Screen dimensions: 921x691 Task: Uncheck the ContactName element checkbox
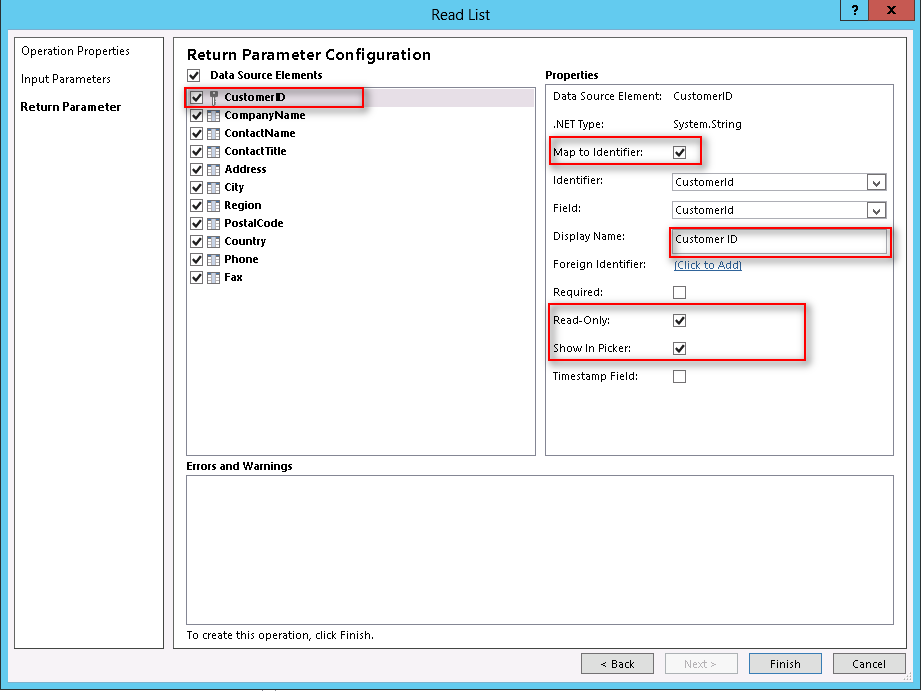tap(197, 133)
